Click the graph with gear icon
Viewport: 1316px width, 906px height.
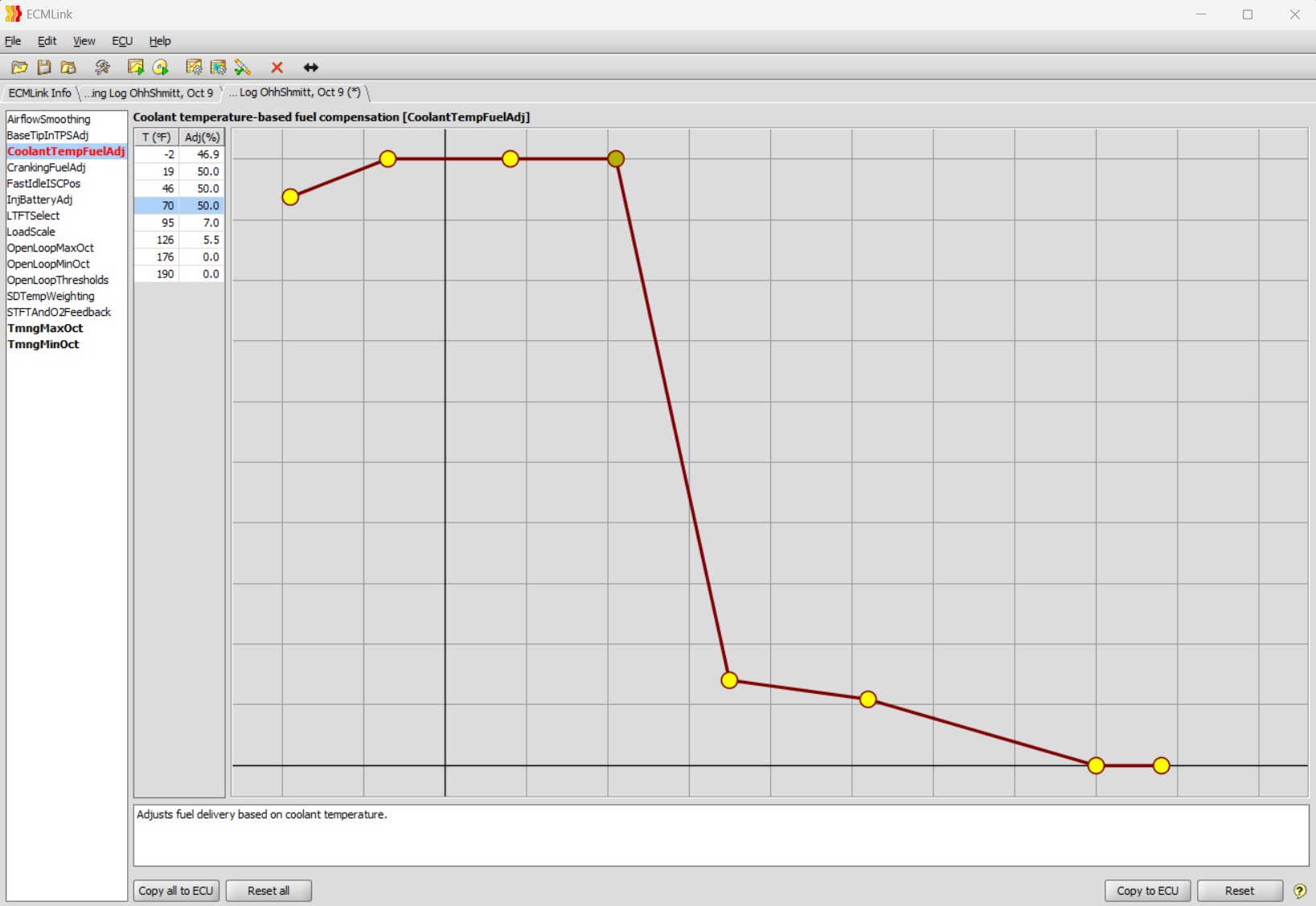click(x=194, y=68)
